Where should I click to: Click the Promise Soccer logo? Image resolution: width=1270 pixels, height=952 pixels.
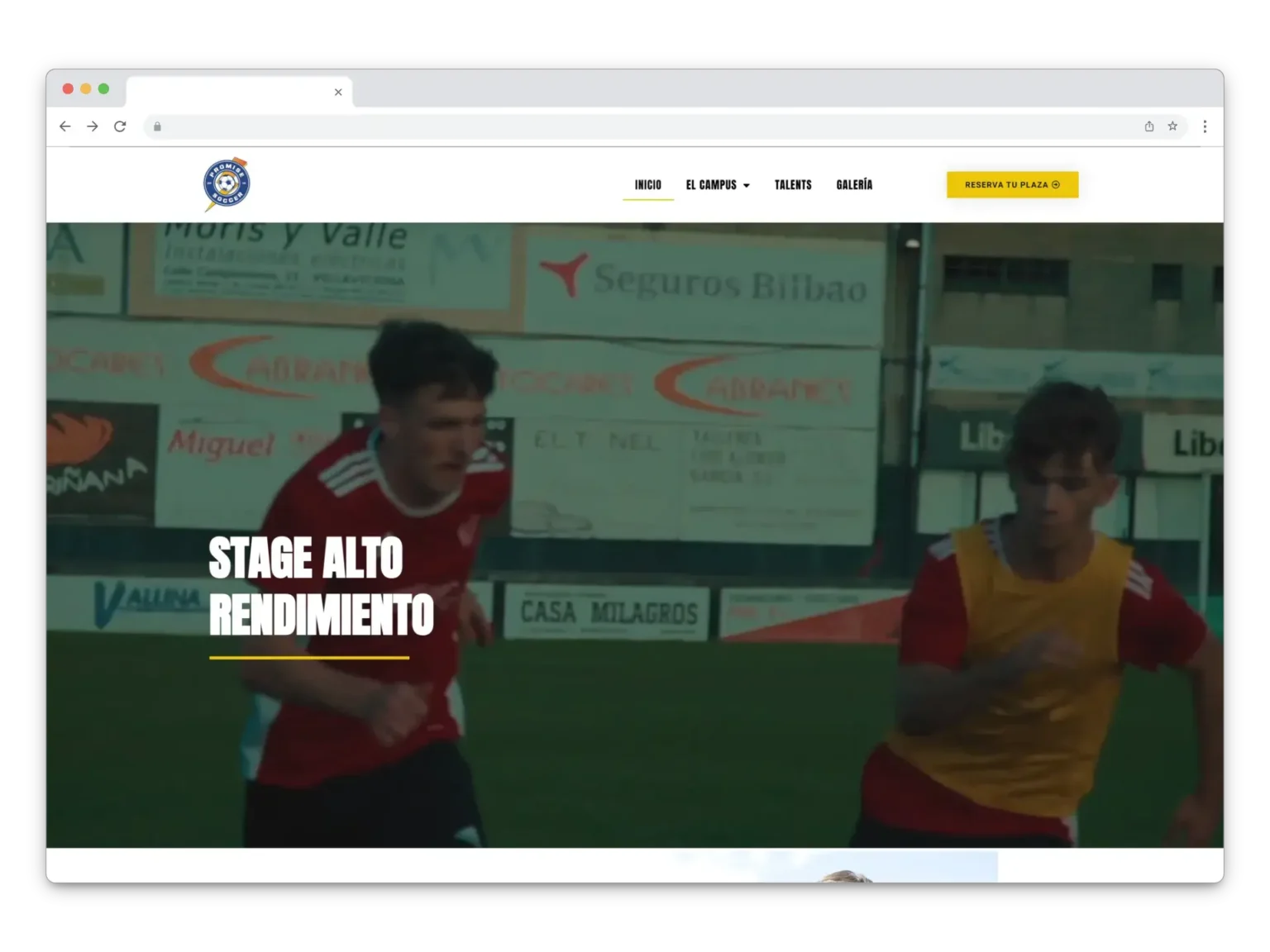point(227,183)
